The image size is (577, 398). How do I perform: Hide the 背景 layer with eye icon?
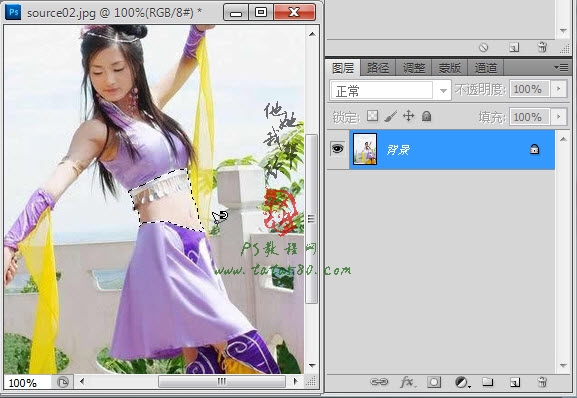click(x=338, y=149)
